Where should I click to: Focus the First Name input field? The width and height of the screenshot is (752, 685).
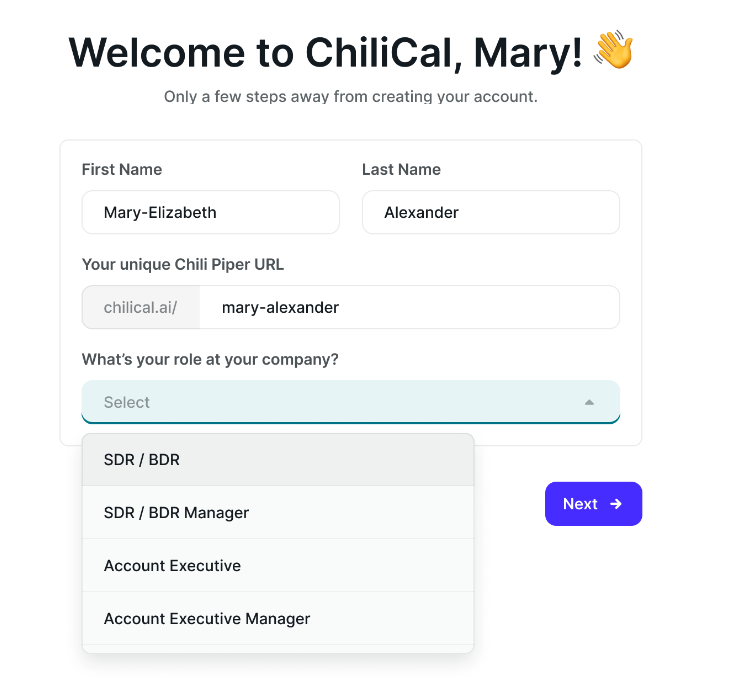click(x=211, y=212)
